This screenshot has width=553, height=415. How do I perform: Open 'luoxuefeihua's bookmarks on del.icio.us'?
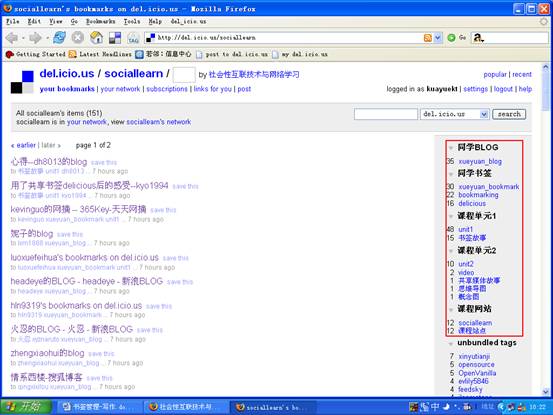(85, 257)
